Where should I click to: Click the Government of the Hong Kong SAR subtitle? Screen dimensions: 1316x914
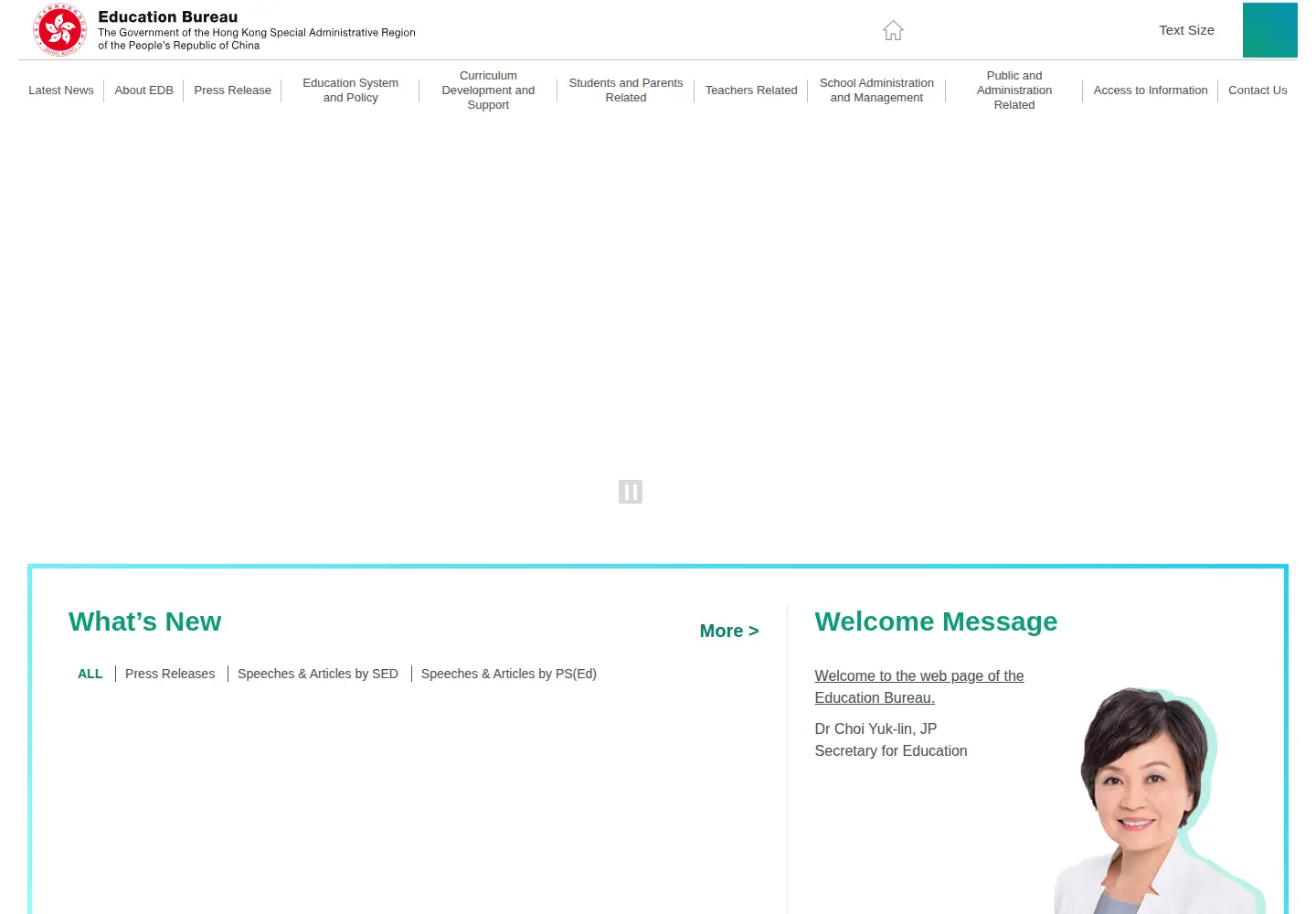point(257,38)
